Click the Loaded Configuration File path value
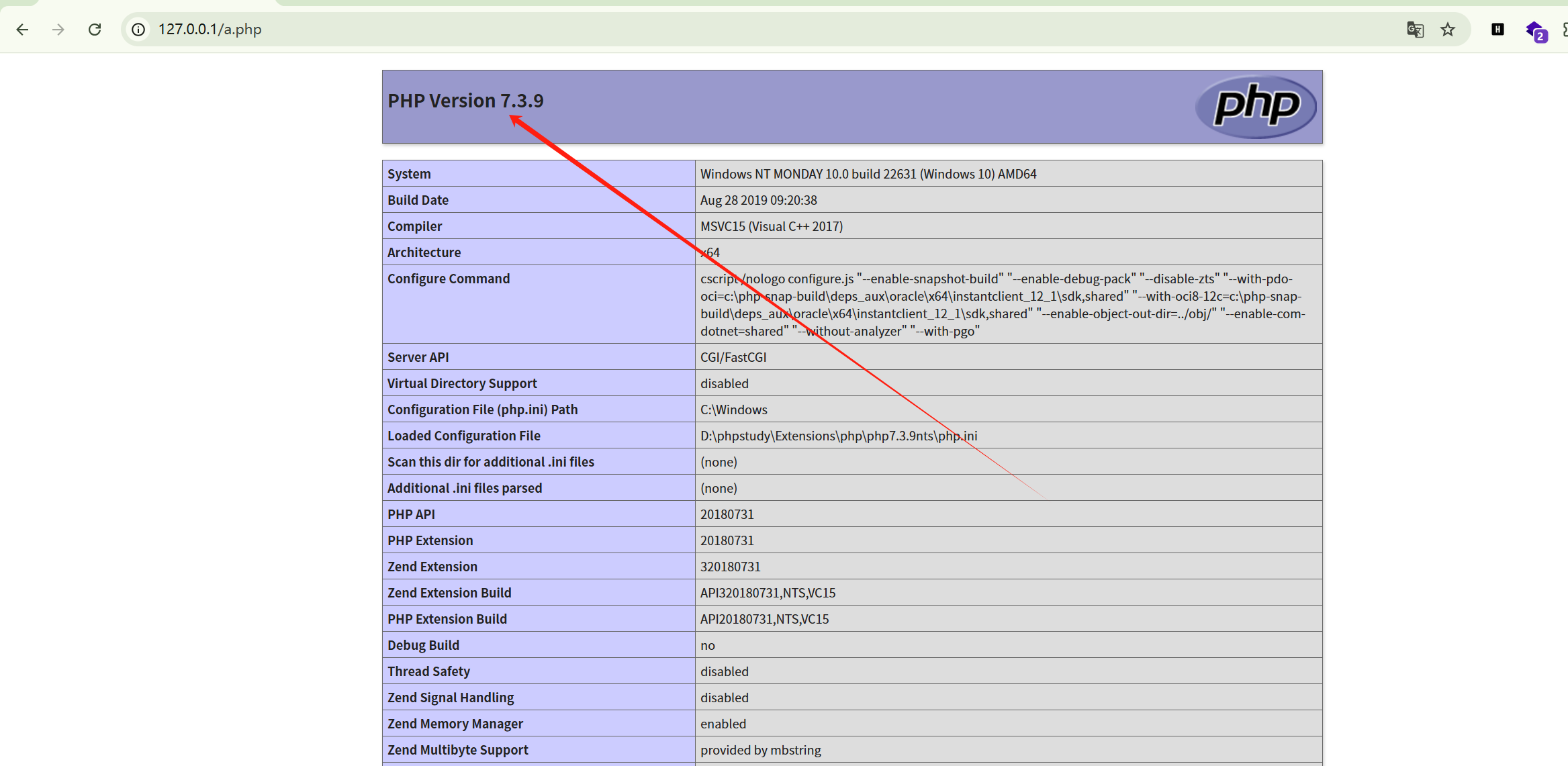 pos(839,436)
